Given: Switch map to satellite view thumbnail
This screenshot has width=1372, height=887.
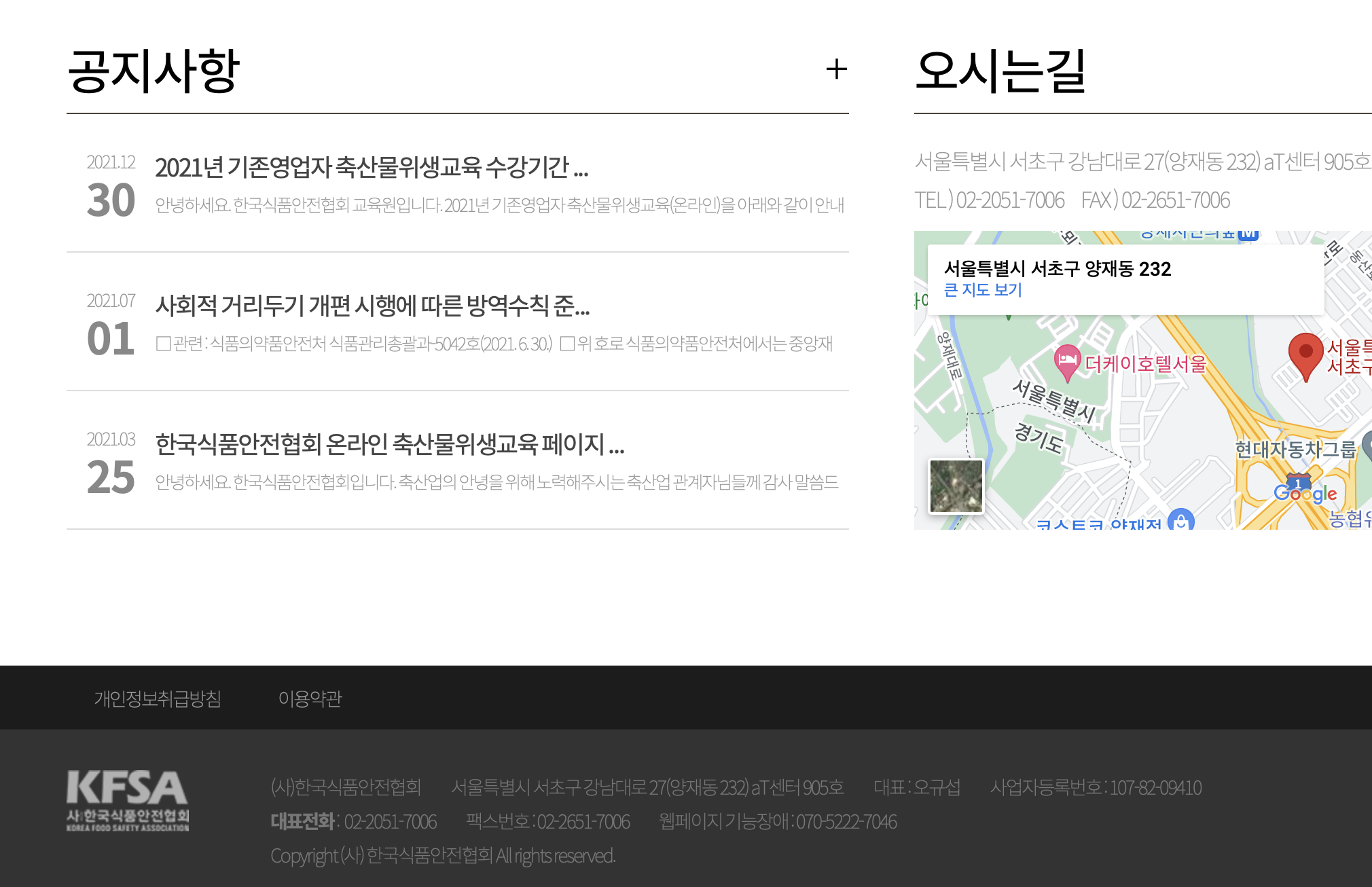Looking at the screenshot, I should pos(956,486).
